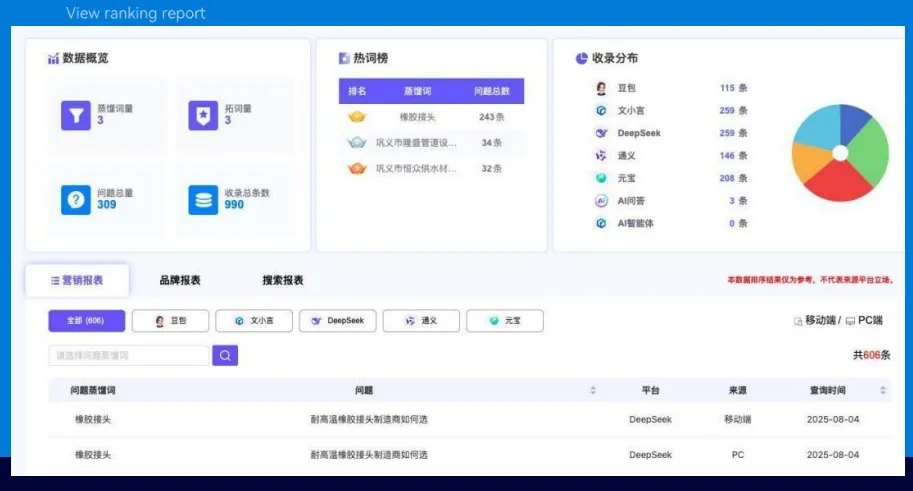
Task: Click the 问题总数 column header in 热词榜
Action: (x=491, y=91)
